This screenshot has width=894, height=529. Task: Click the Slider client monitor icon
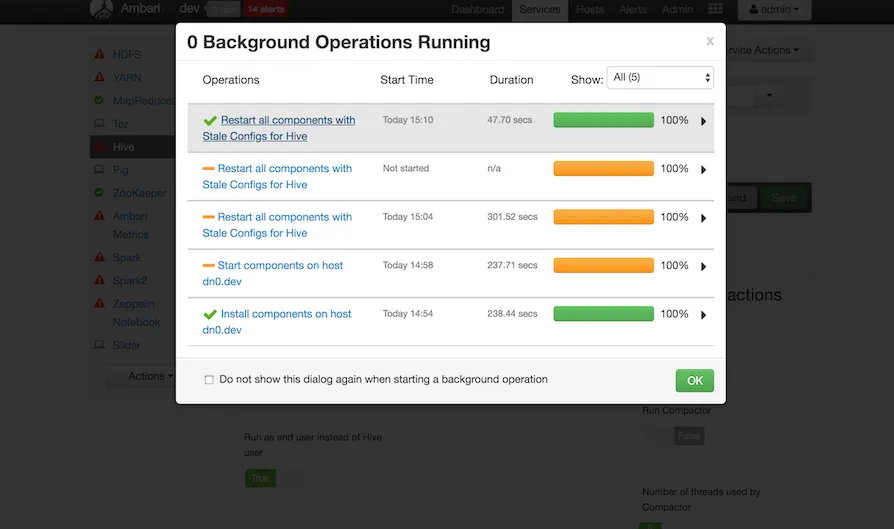coord(99,345)
